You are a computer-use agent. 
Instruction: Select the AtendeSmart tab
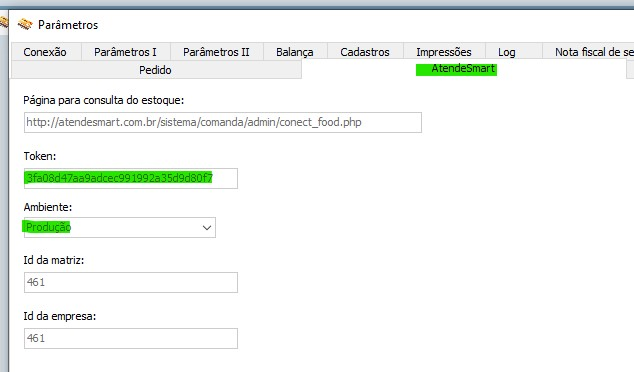(463, 68)
